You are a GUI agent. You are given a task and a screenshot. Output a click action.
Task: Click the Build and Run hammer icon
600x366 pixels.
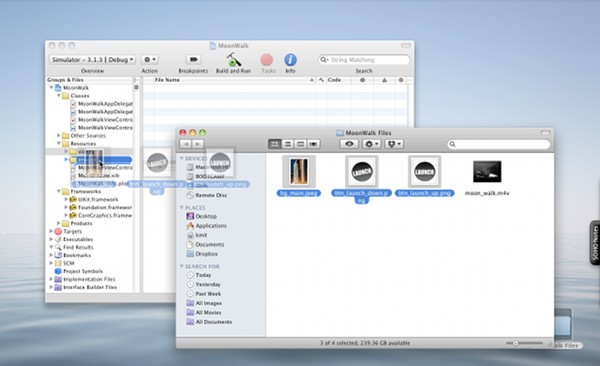pos(233,60)
